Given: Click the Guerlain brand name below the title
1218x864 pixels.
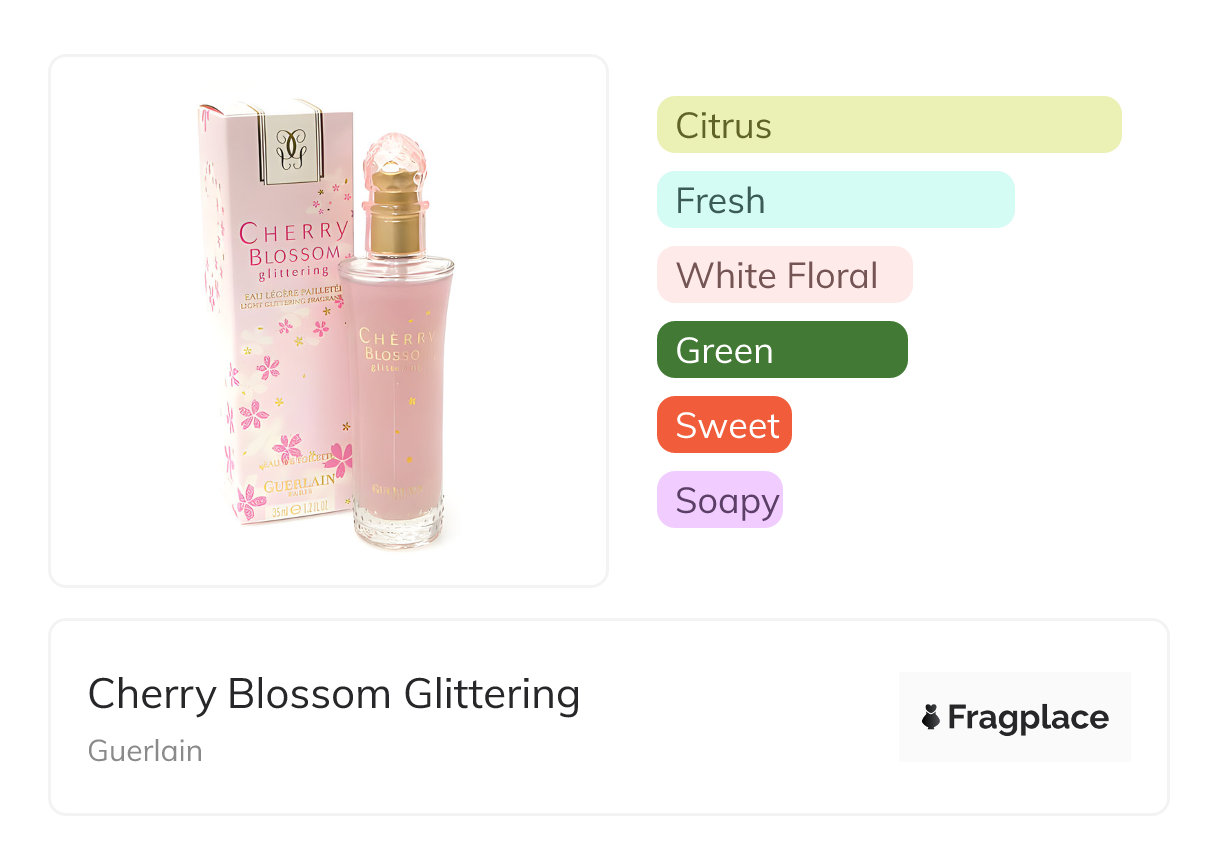Looking at the screenshot, I should [145, 751].
